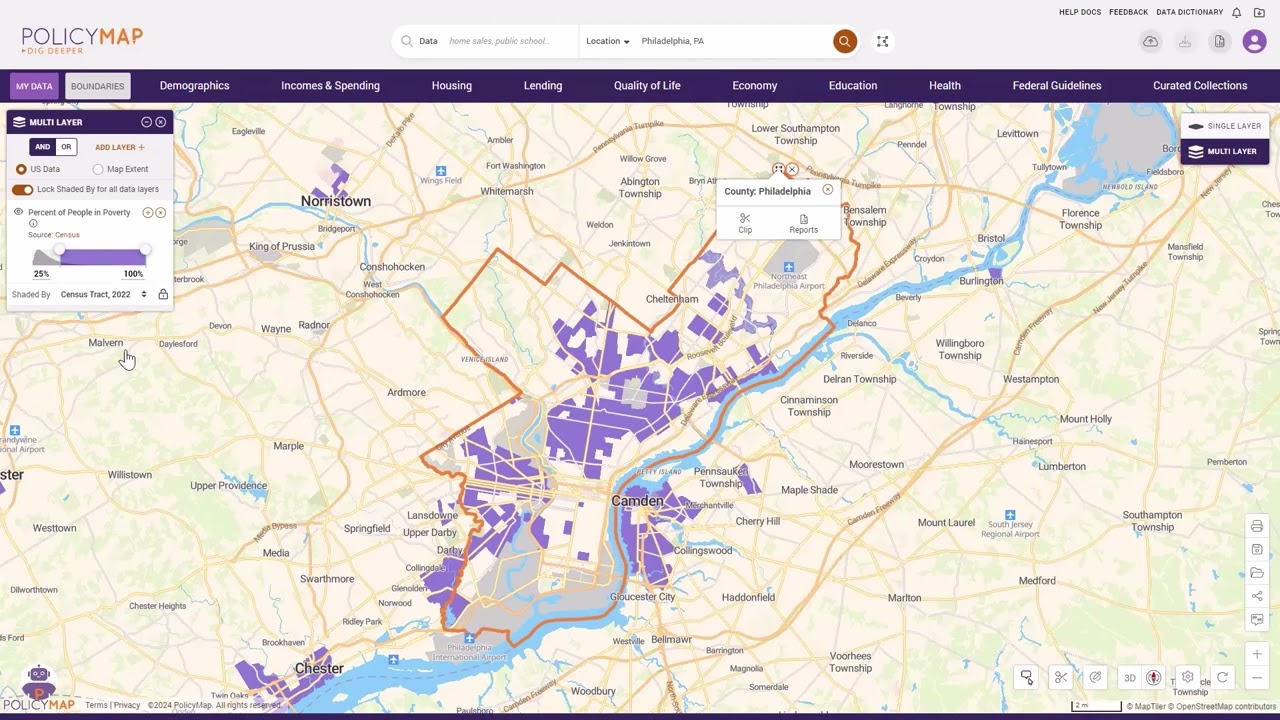This screenshot has width=1280, height=720.
Task: Click the Census source link
Action: [67, 235]
